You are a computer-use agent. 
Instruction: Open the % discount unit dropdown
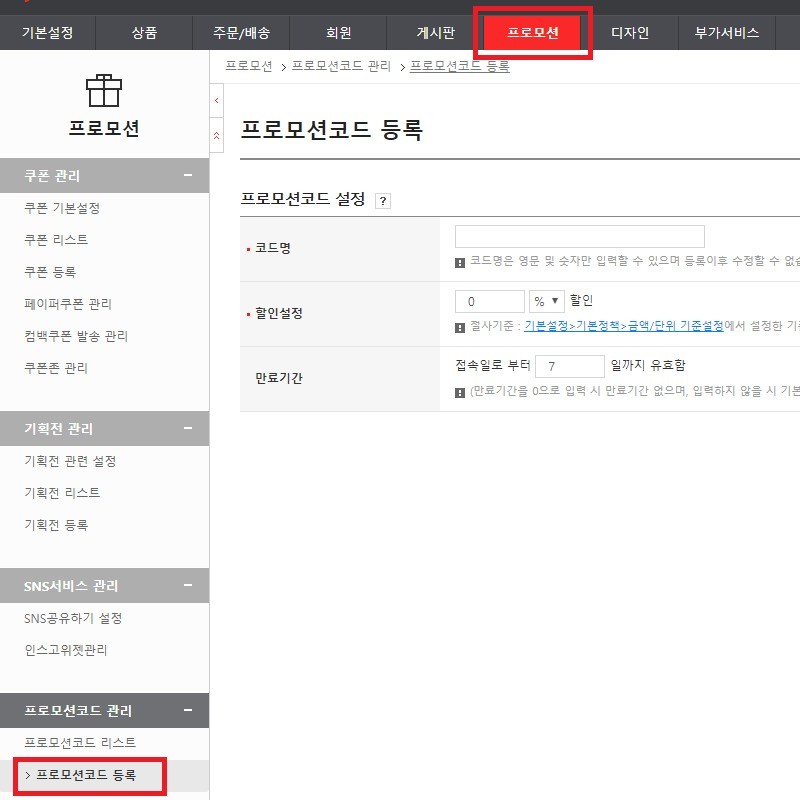click(x=546, y=301)
